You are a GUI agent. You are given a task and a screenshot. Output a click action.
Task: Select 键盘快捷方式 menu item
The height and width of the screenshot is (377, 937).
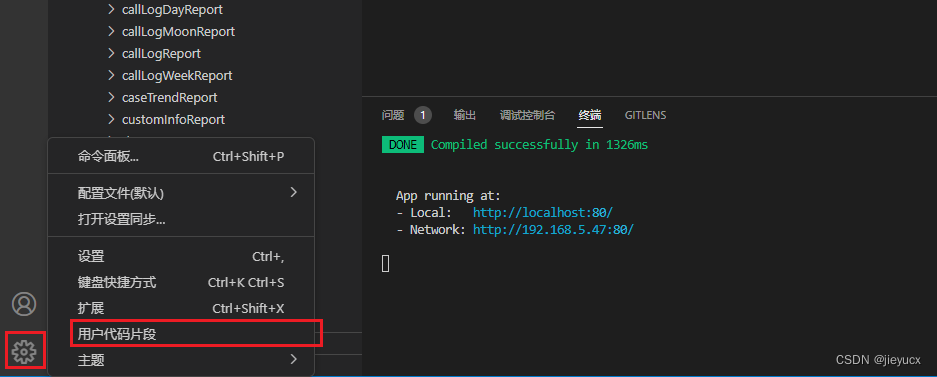click(x=181, y=282)
